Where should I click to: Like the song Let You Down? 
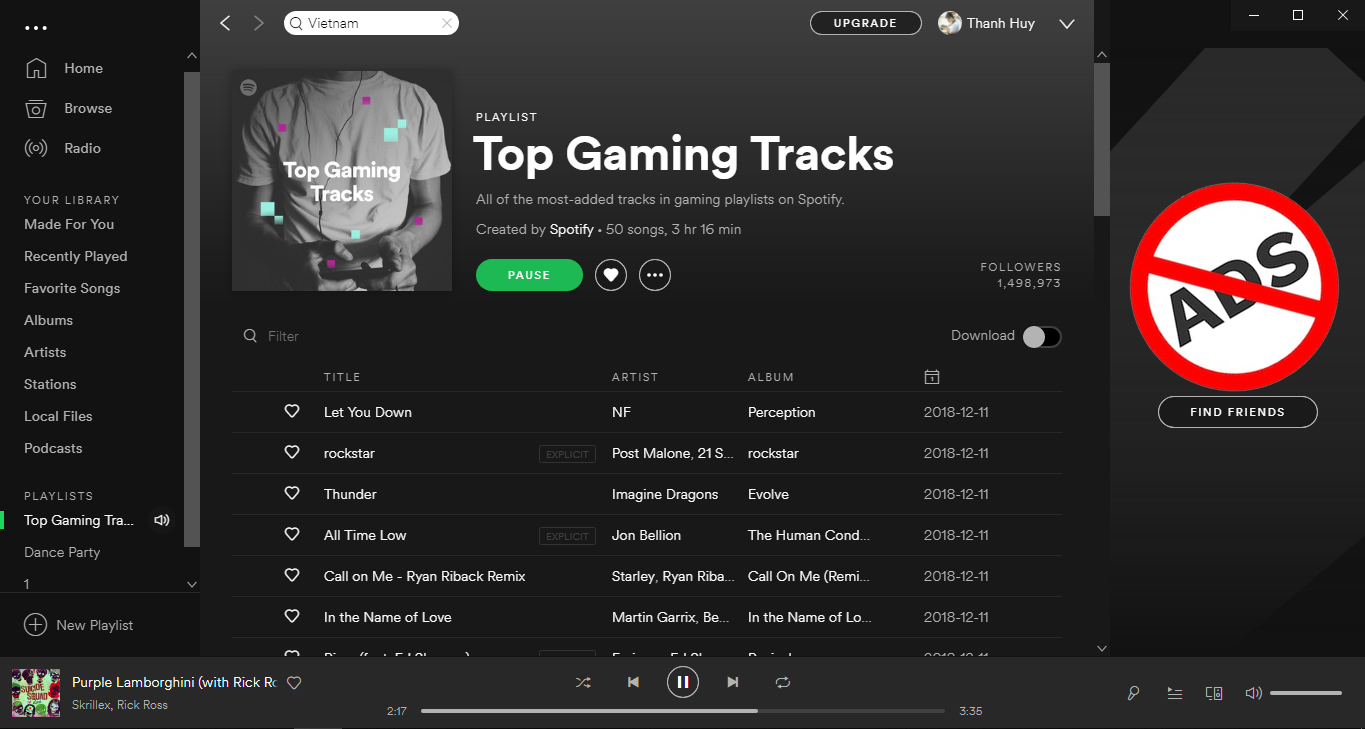tap(292, 411)
